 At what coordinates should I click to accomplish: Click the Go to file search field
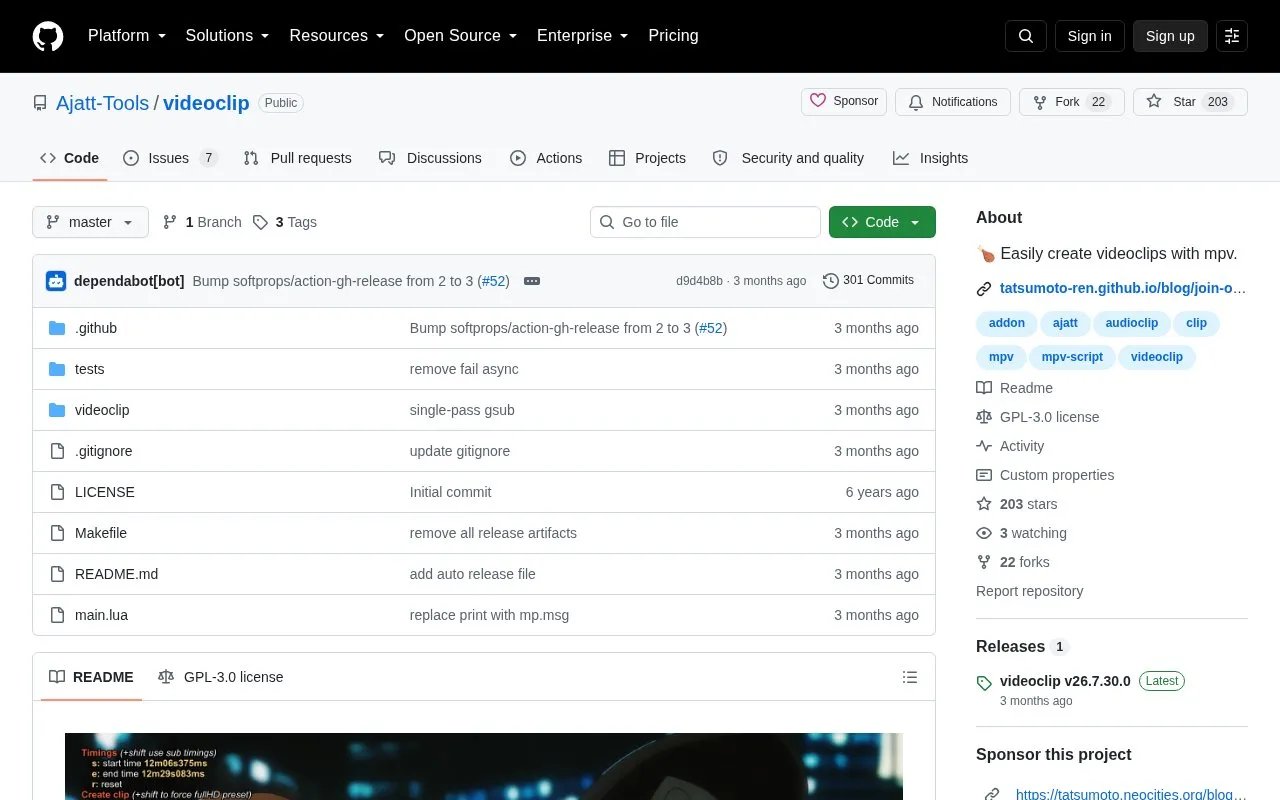click(x=705, y=222)
